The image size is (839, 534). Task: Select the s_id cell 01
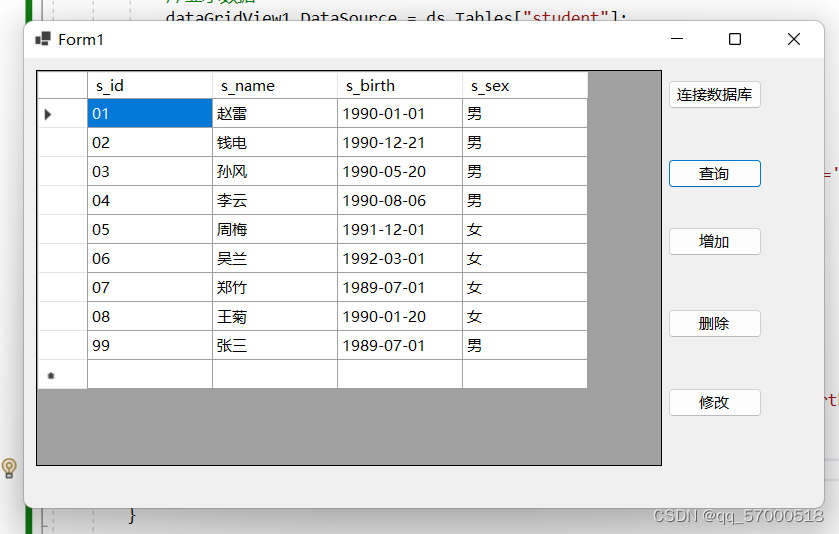(x=150, y=113)
